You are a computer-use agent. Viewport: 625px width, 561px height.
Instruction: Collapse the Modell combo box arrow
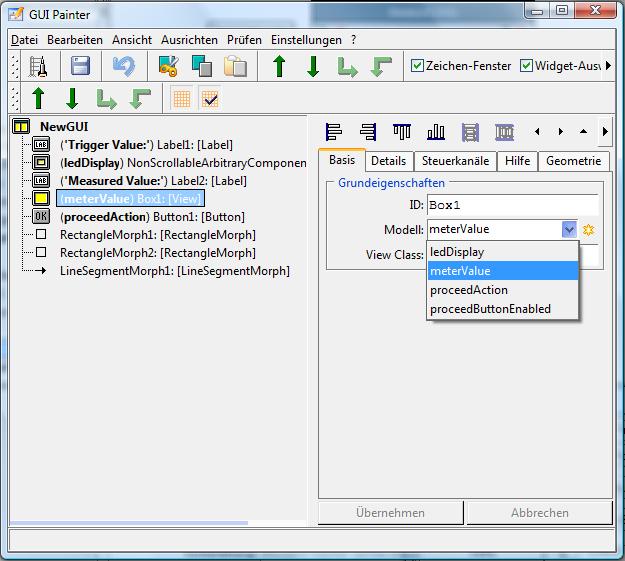pos(569,230)
